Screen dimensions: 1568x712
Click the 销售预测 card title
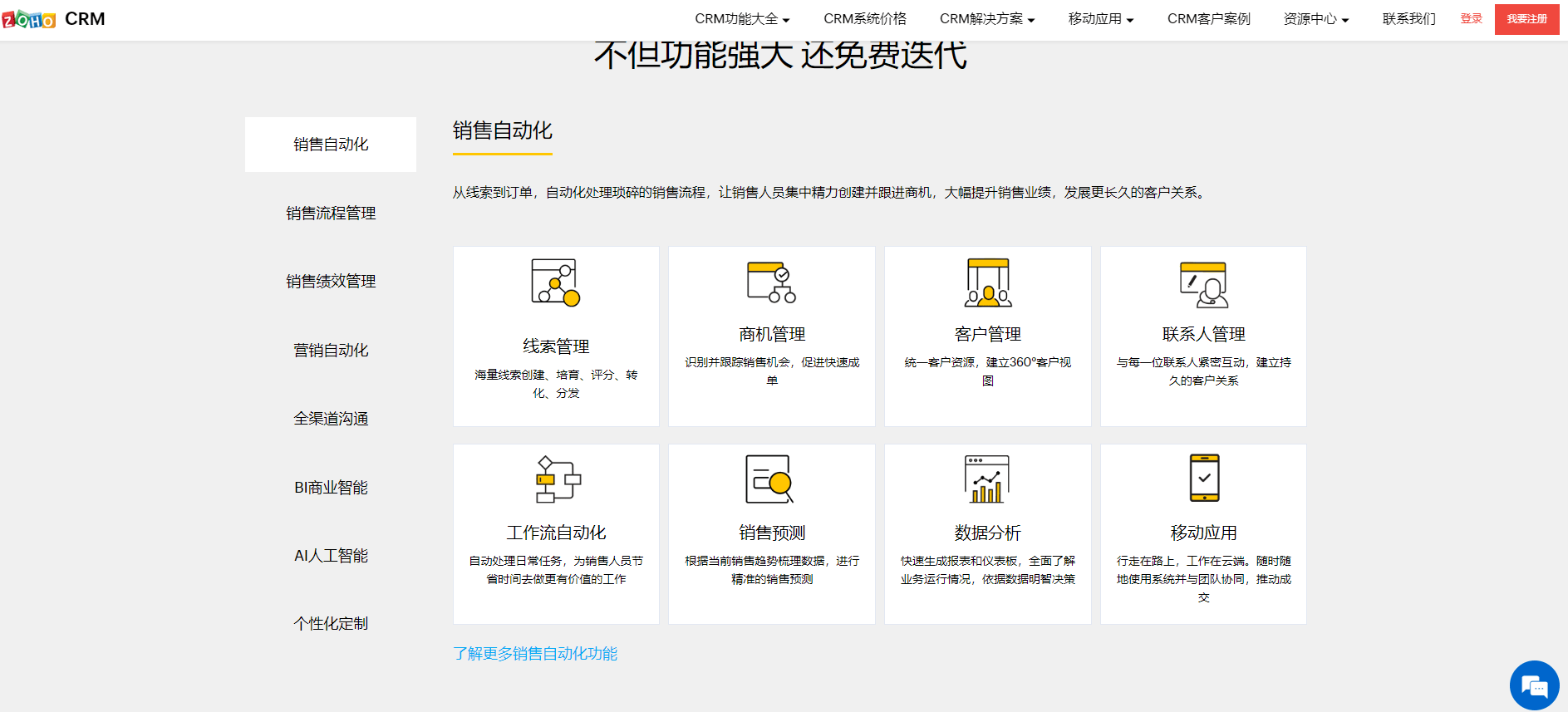772,533
